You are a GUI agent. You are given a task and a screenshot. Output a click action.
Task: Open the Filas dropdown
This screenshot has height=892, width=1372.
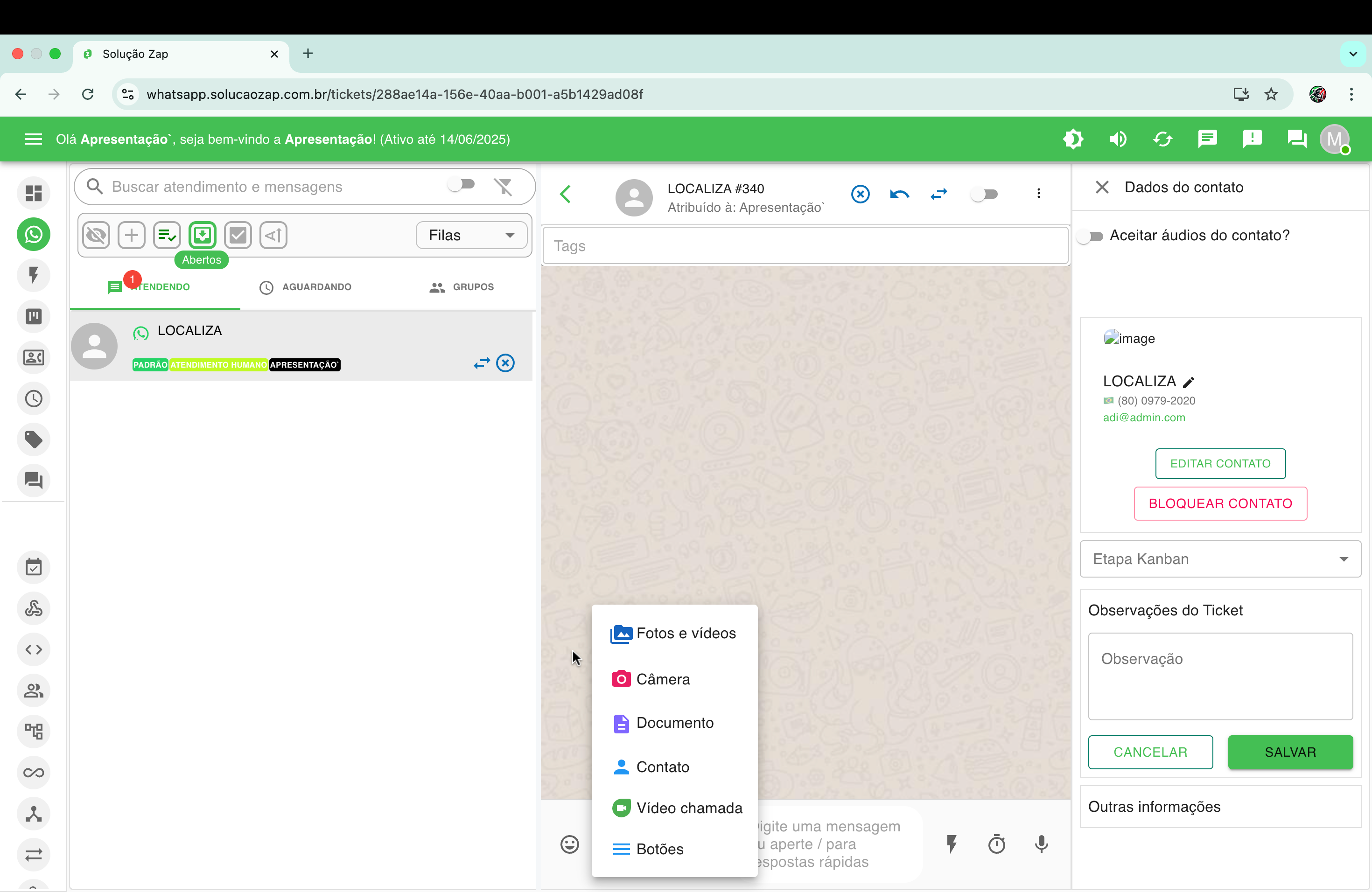[x=471, y=235]
